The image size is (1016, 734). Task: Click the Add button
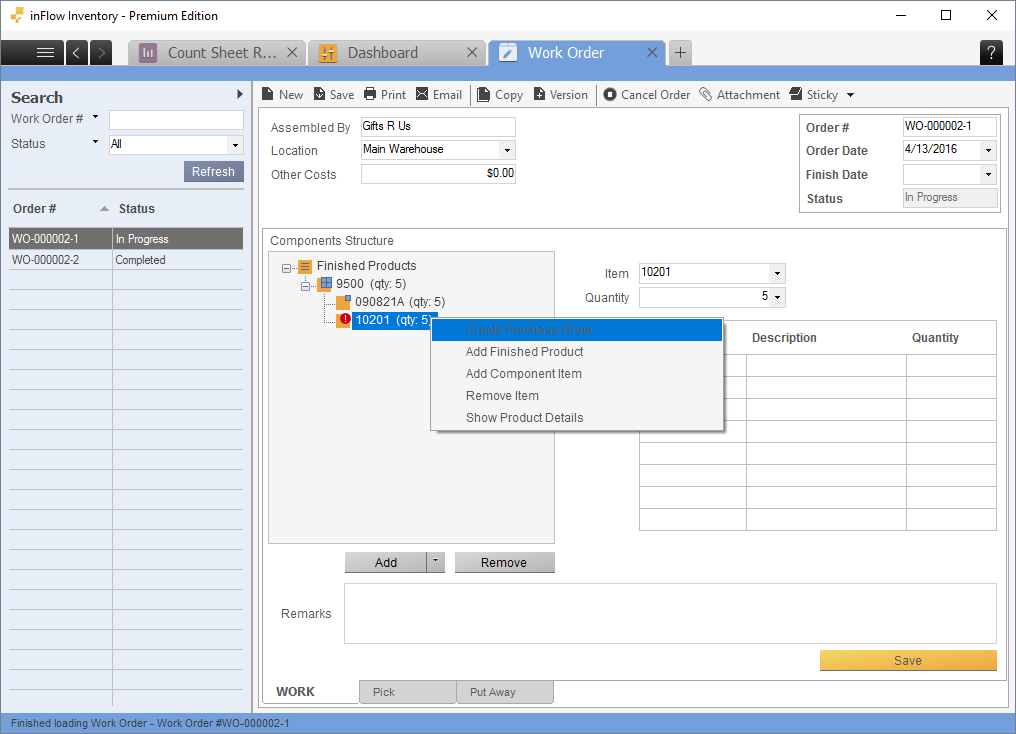coord(386,562)
